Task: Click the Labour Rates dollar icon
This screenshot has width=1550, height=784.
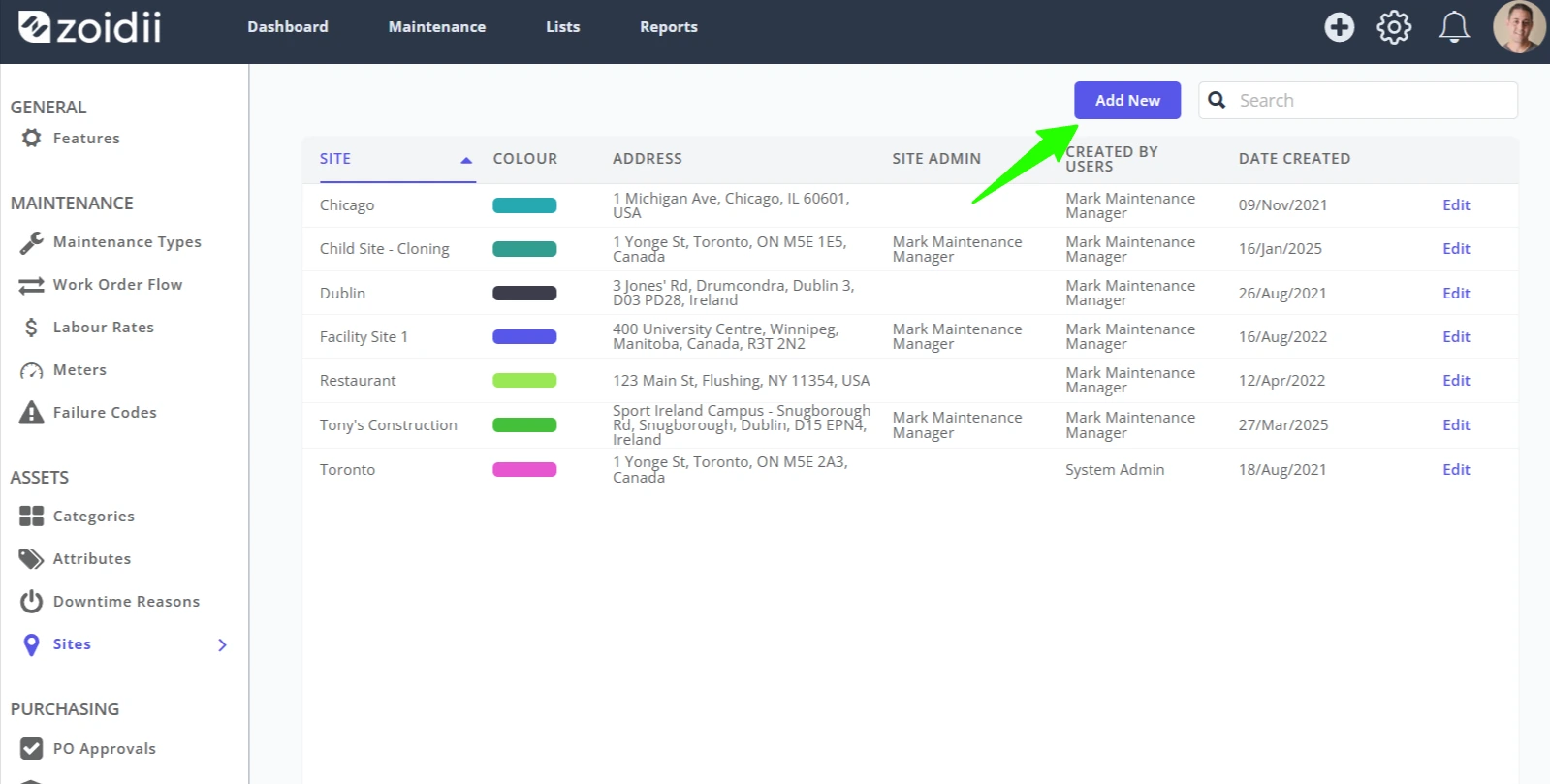Action: [31, 328]
